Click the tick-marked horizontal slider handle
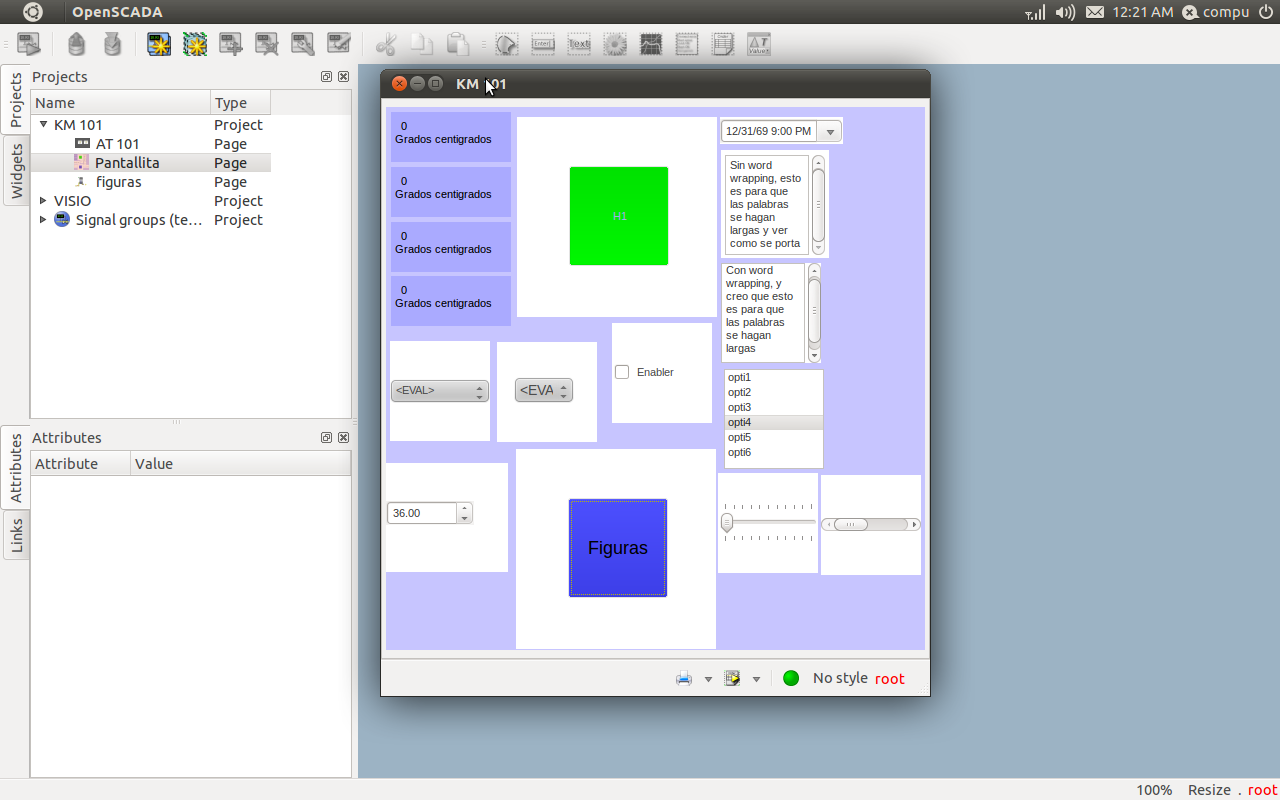 pos(727,522)
